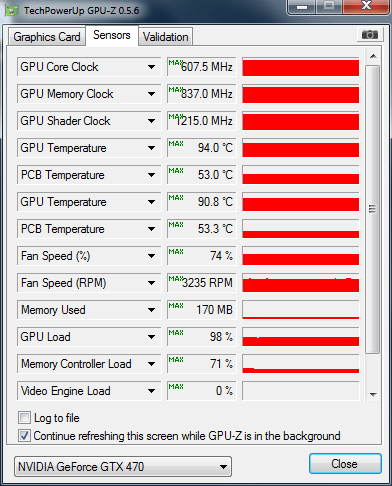Click the scroll up arrow of sensor list
Screen dimensions: 392x486
coord(373,56)
